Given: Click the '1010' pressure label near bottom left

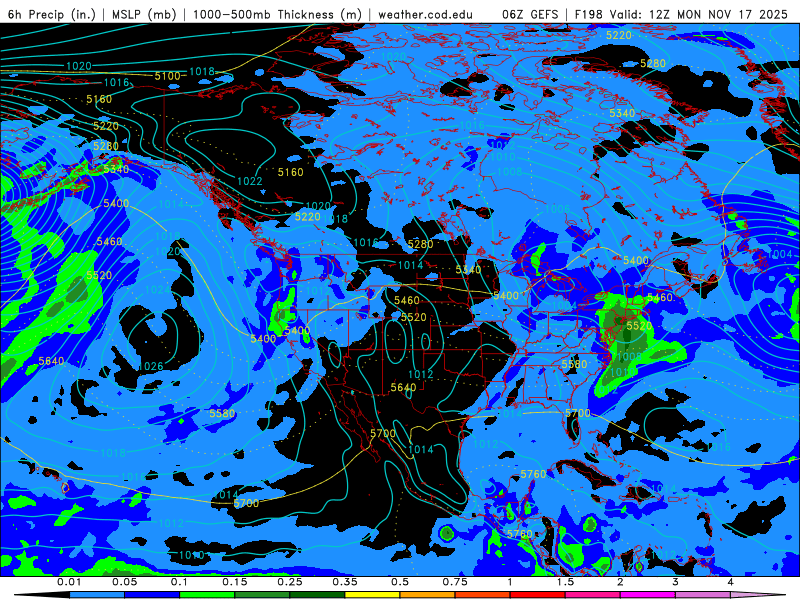Looking at the screenshot, I should point(192,555).
